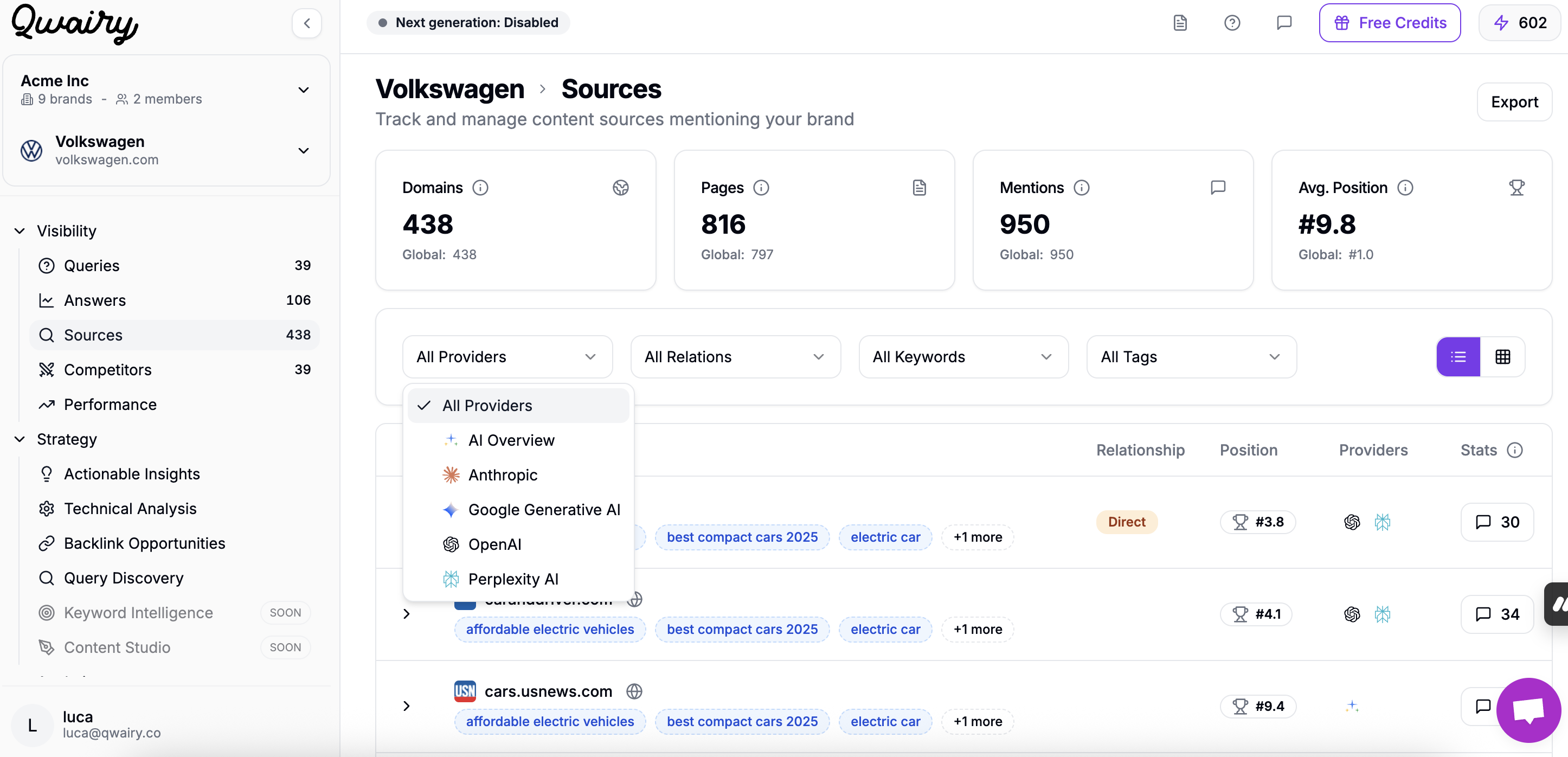Open luca user profile menu

point(165,724)
